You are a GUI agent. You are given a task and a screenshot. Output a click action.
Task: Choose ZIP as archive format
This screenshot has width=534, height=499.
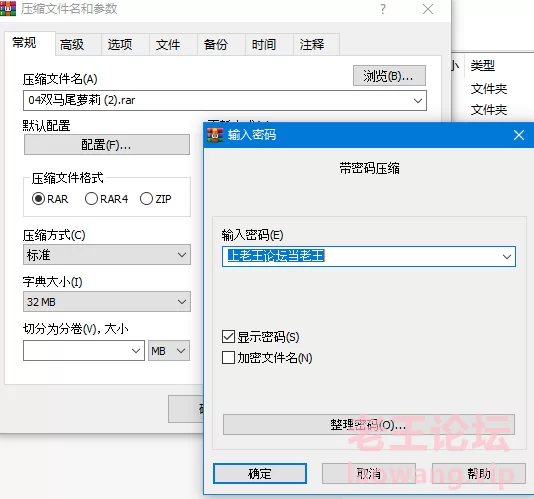pos(146,199)
